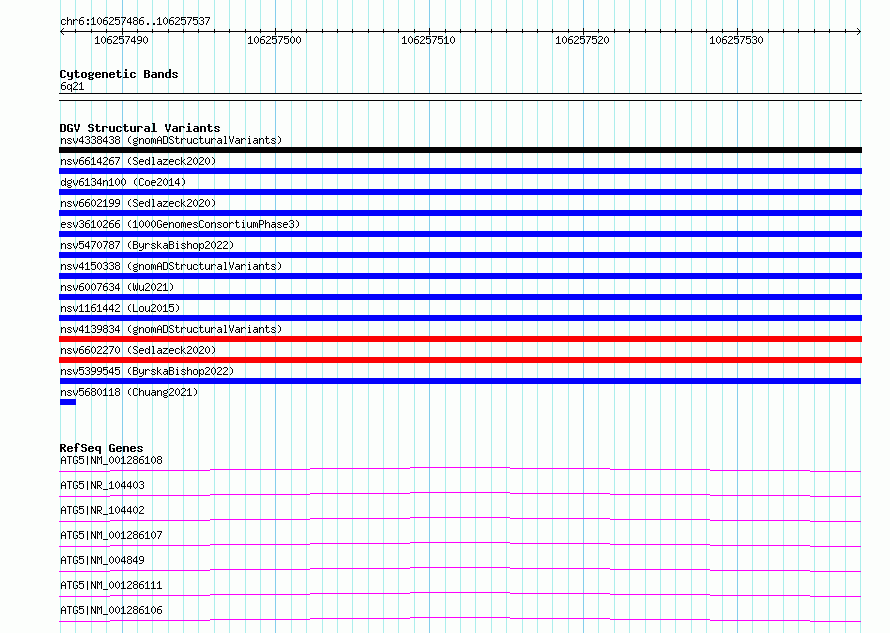Open transcript ATG5|NM_004849

coord(102,560)
